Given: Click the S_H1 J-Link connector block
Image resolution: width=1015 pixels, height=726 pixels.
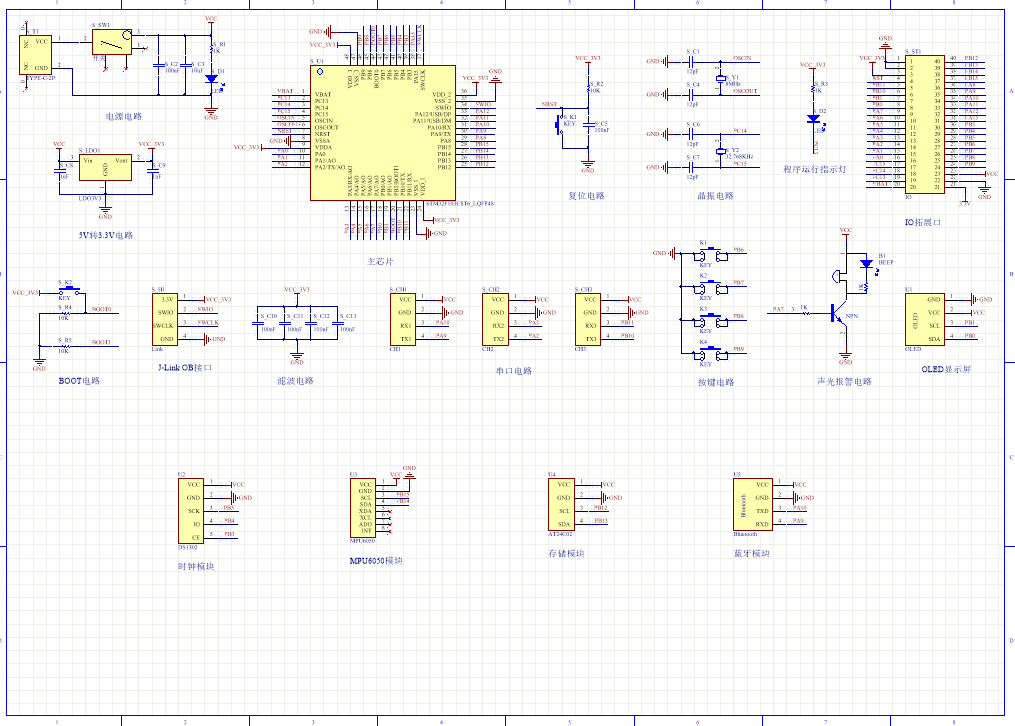Looking at the screenshot, I should tap(169, 318).
